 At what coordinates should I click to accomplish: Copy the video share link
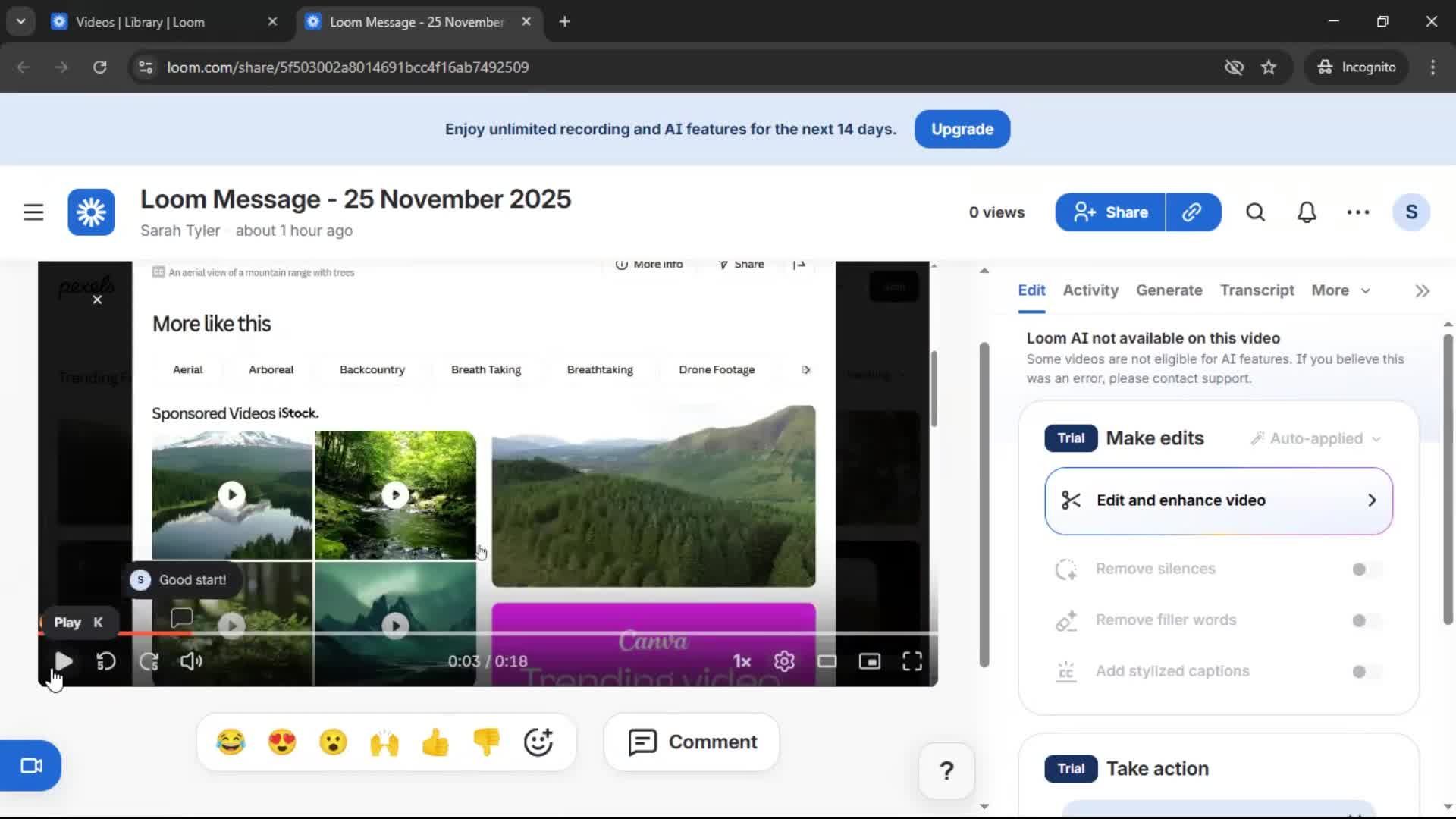click(1192, 212)
